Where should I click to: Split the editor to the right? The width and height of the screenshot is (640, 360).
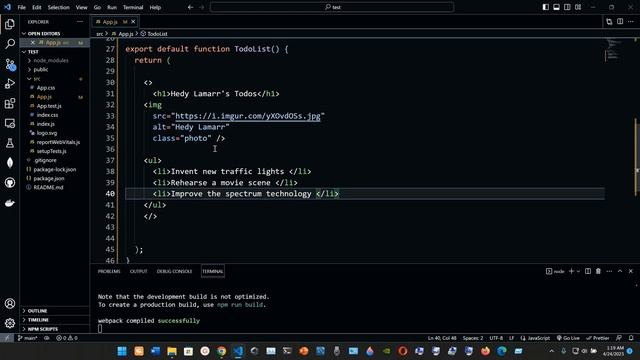pos(620,22)
